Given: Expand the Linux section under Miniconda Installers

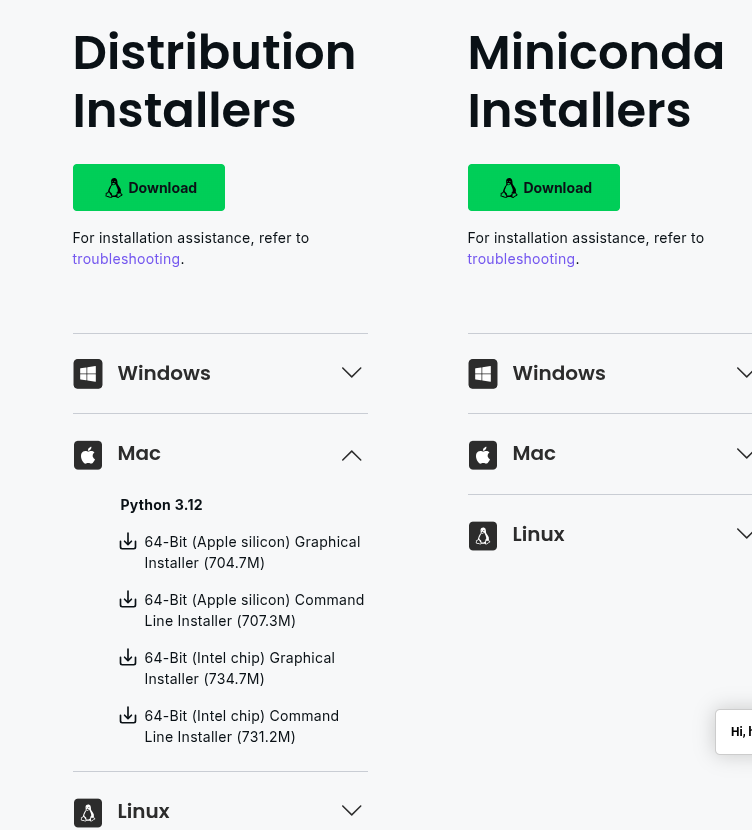Looking at the screenshot, I should pos(745,534).
